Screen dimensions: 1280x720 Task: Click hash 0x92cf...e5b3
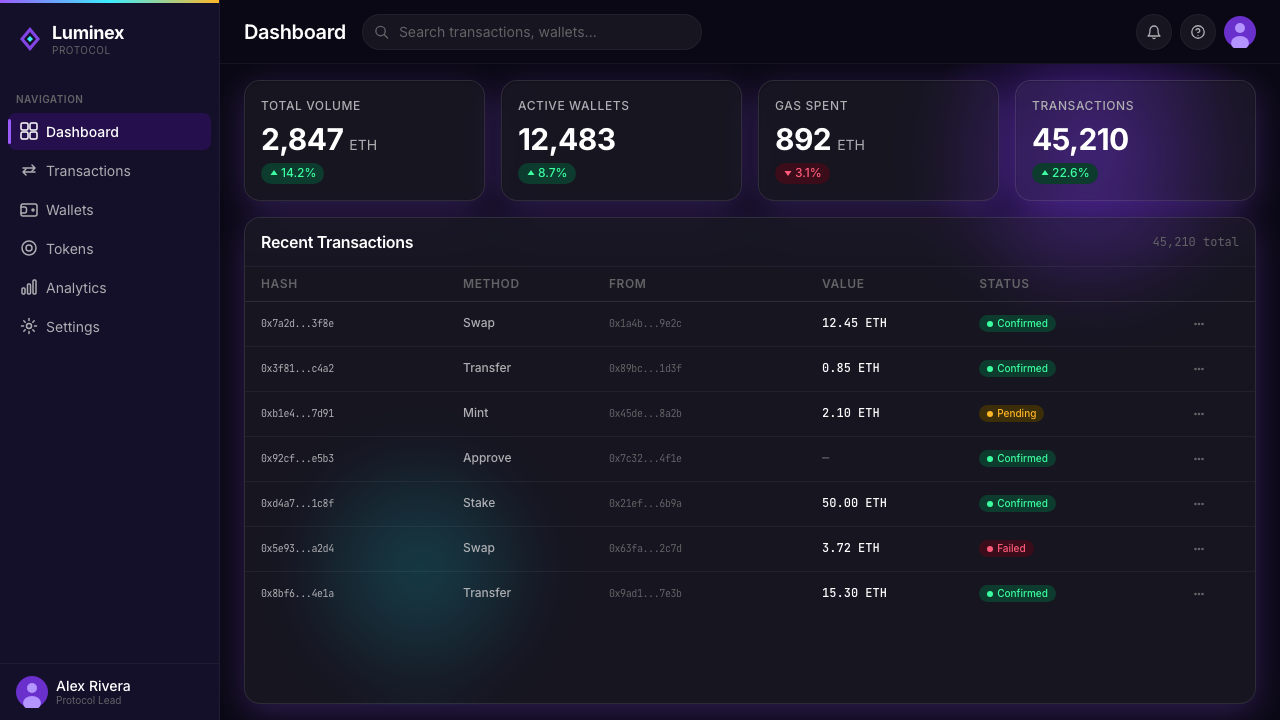pos(297,459)
